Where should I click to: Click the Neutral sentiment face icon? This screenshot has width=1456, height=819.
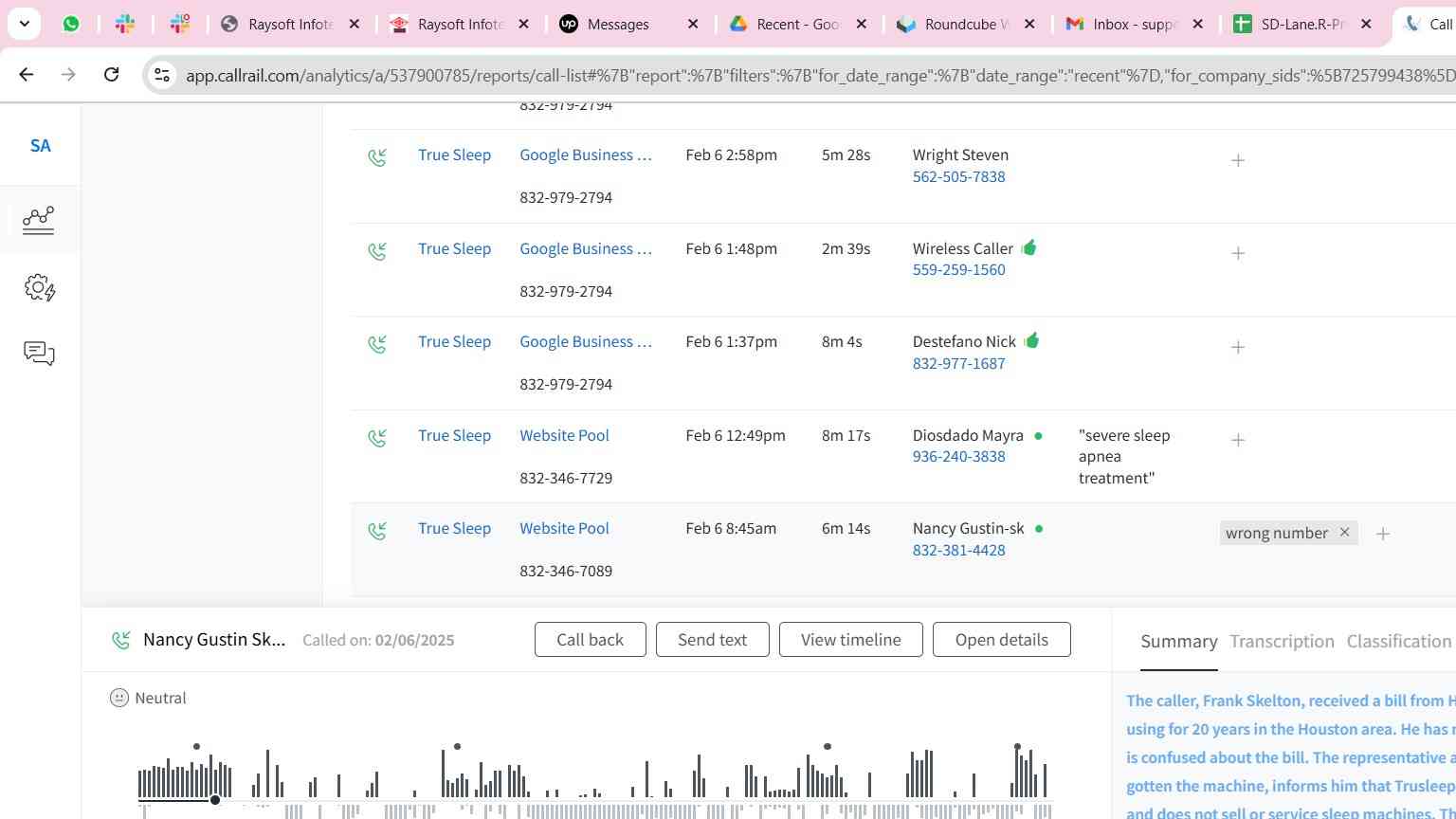click(x=118, y=698)
